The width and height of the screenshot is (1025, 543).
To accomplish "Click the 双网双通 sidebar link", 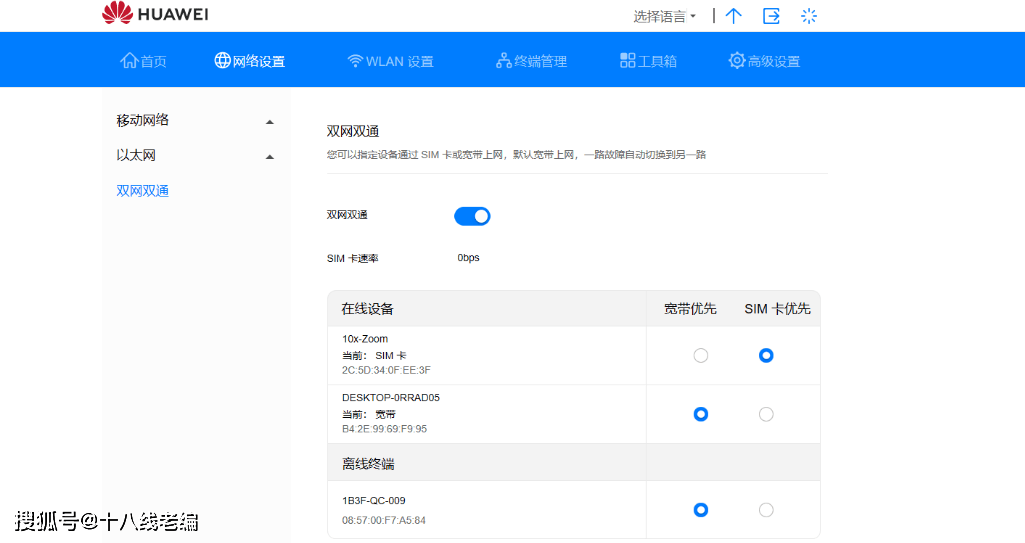I will (143, 191).
